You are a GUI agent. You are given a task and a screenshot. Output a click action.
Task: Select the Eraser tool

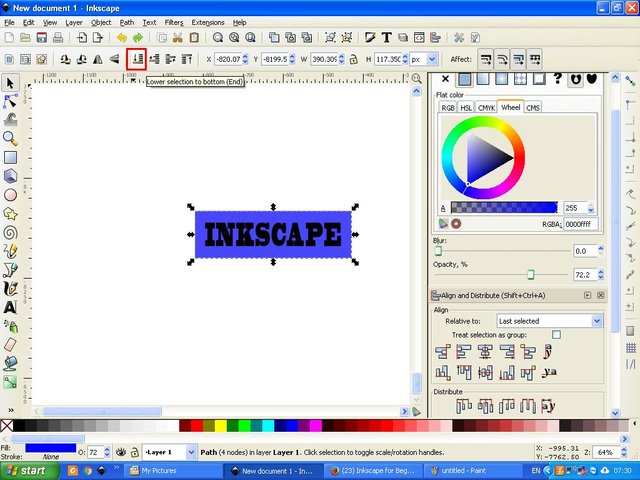point(10,345)
